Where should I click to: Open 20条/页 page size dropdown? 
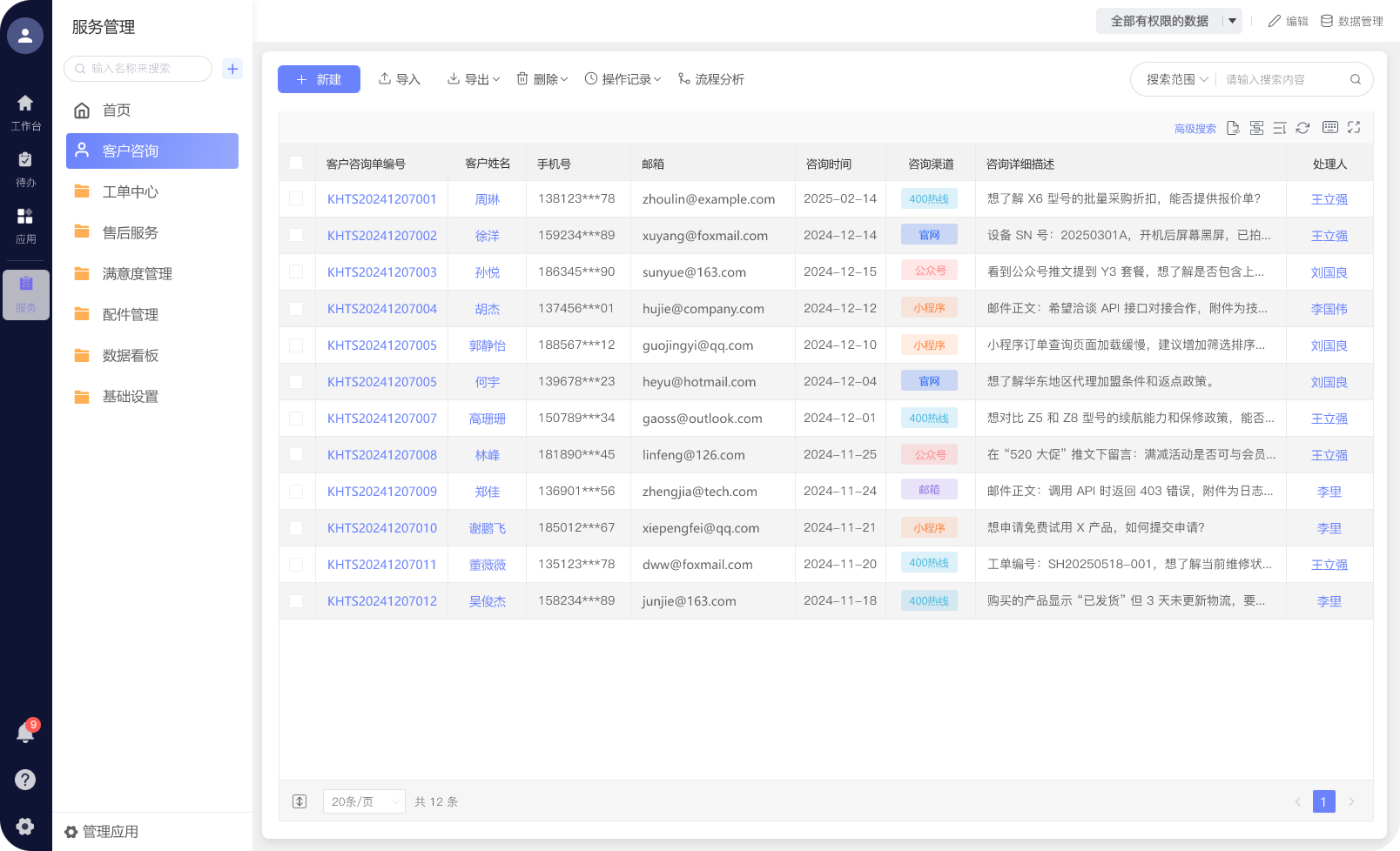click(x=364, y=801)
